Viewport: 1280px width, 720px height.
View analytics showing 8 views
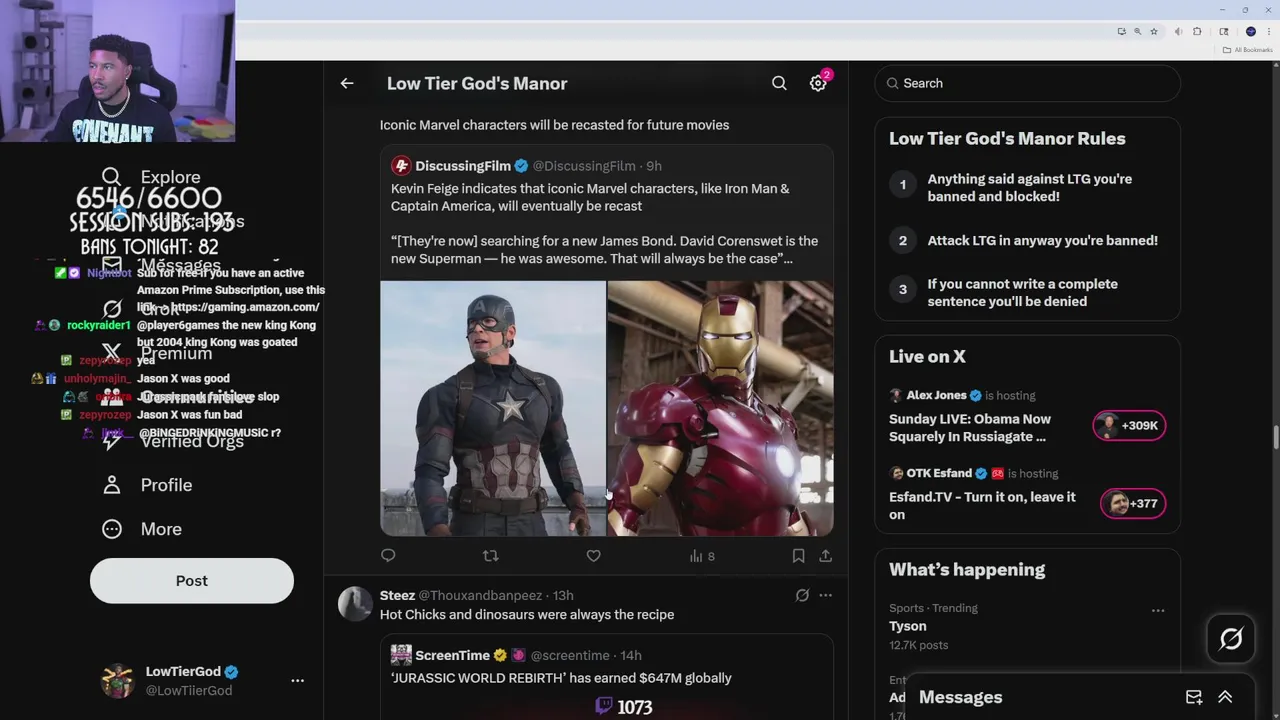(x=702, y=556)
